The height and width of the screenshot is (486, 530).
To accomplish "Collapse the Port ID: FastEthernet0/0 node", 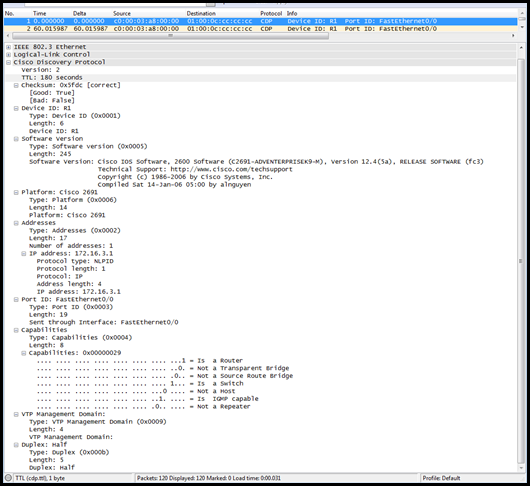I will (16, 299).
